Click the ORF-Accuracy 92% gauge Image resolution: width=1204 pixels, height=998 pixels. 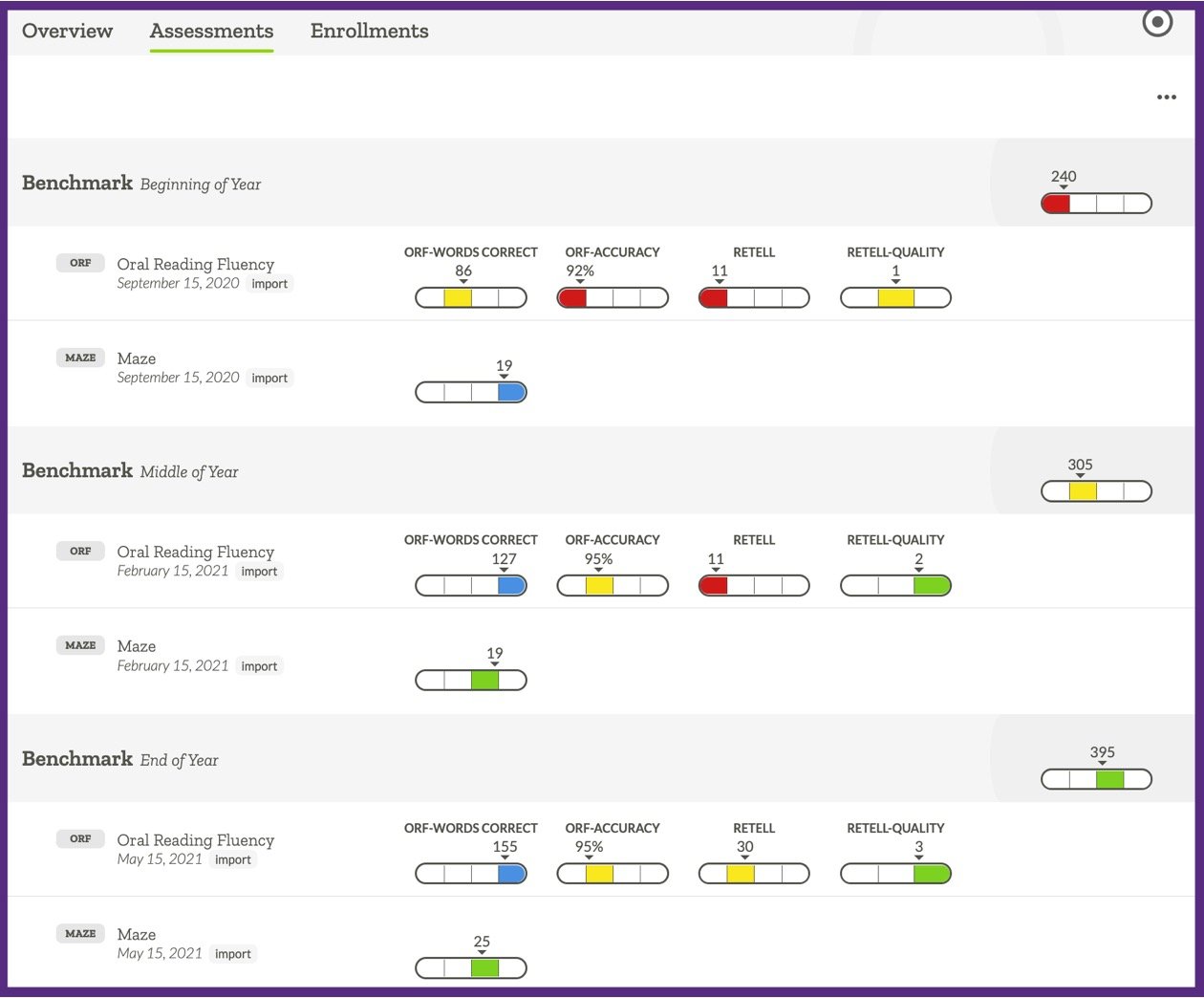[x=613, y=297]
